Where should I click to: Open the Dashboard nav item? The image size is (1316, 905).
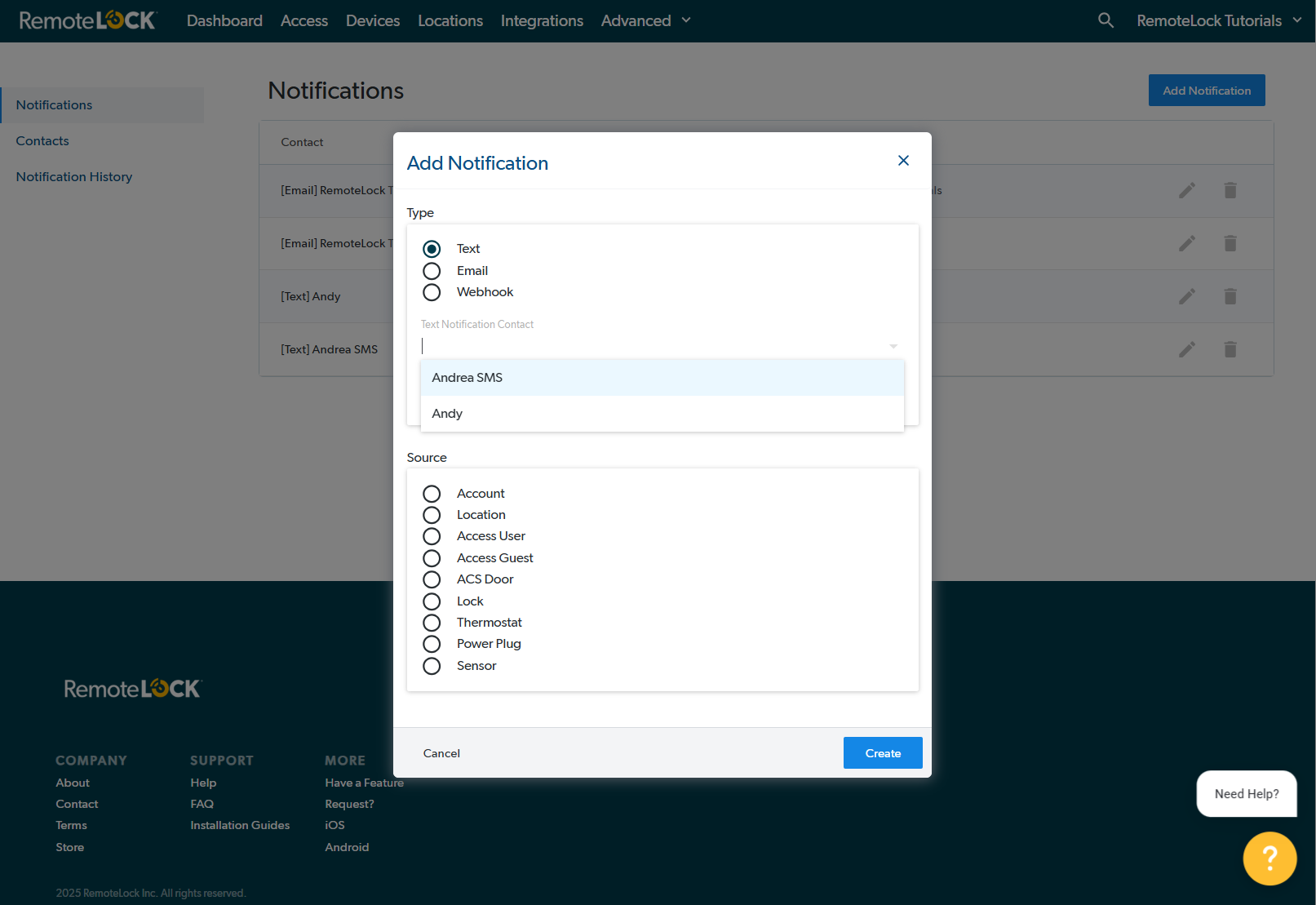224,20
